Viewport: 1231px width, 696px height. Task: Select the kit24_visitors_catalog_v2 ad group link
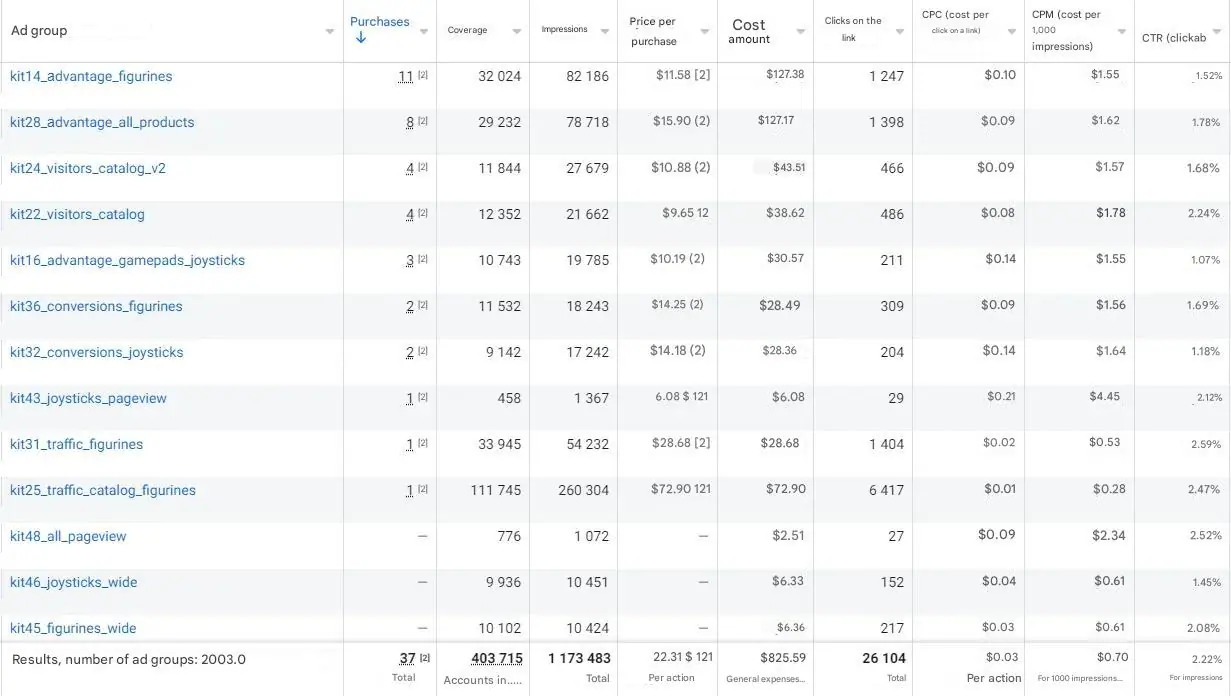coord(88,169)
